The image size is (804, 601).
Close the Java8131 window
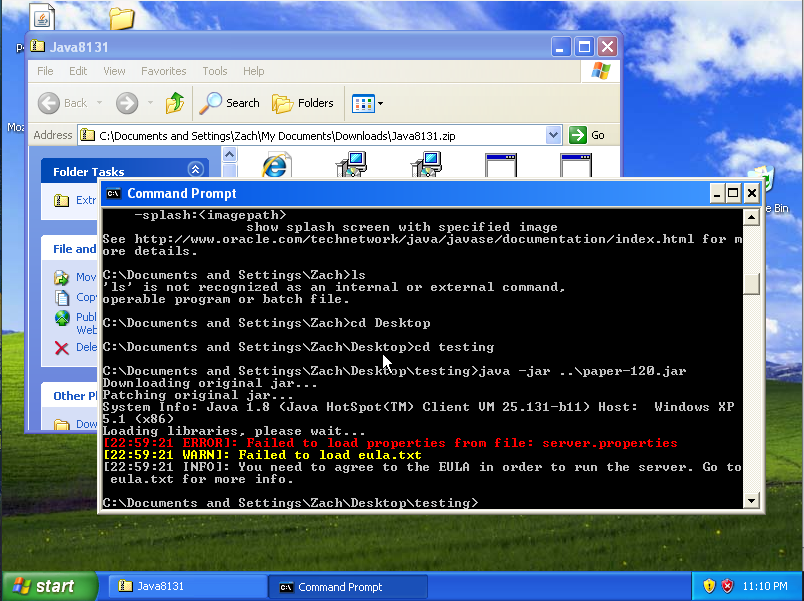(x=608, y=47)
